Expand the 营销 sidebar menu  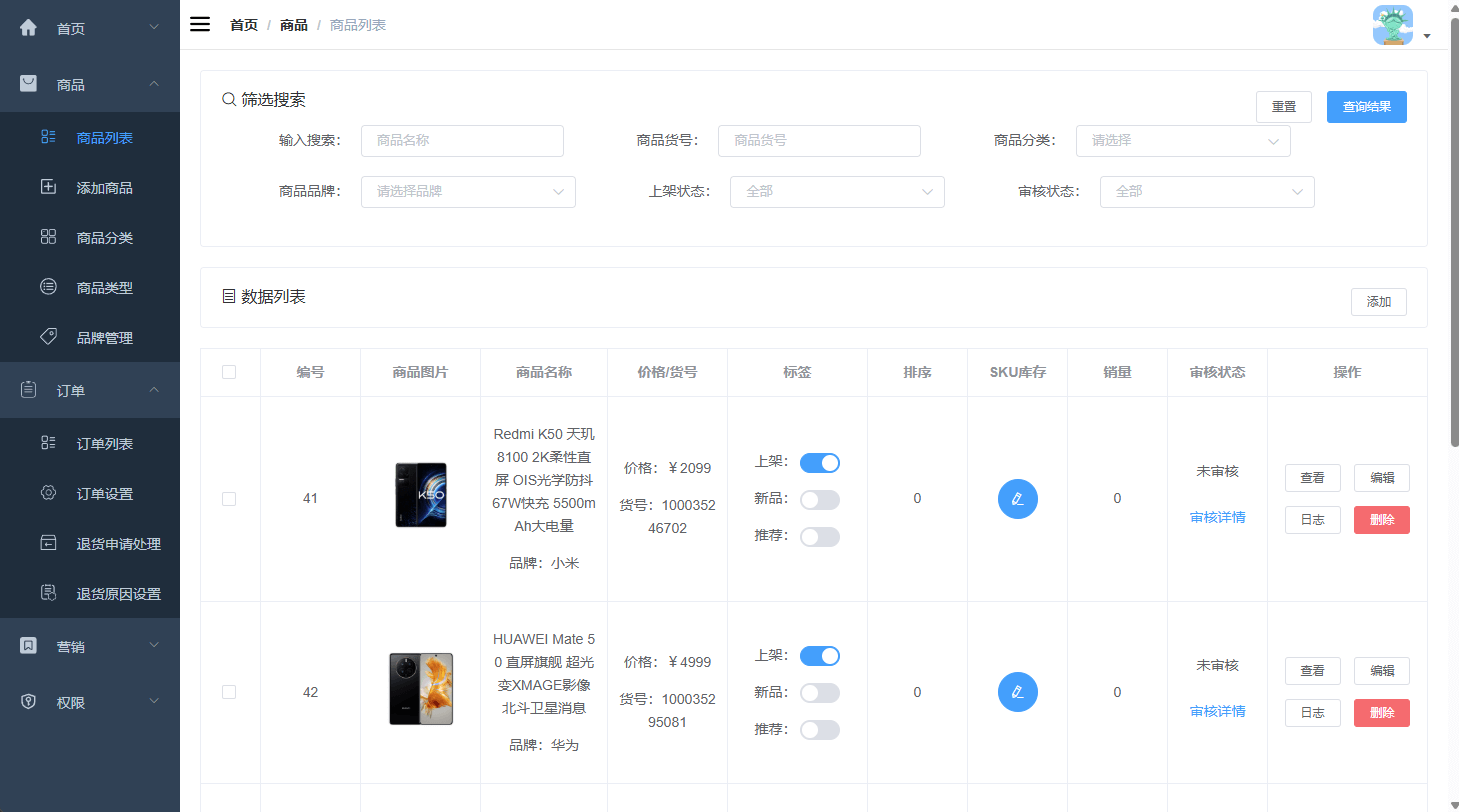coord(90,647)
